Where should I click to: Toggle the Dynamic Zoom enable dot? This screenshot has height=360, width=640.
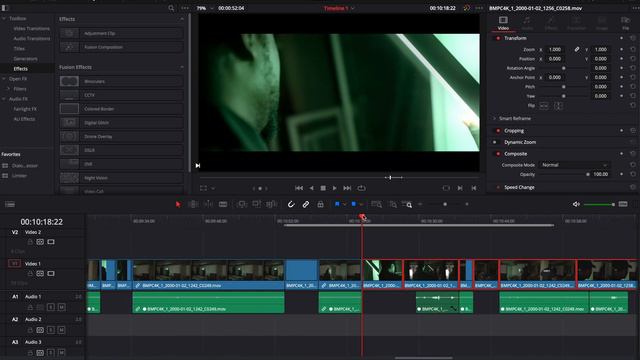pos(495,142)
